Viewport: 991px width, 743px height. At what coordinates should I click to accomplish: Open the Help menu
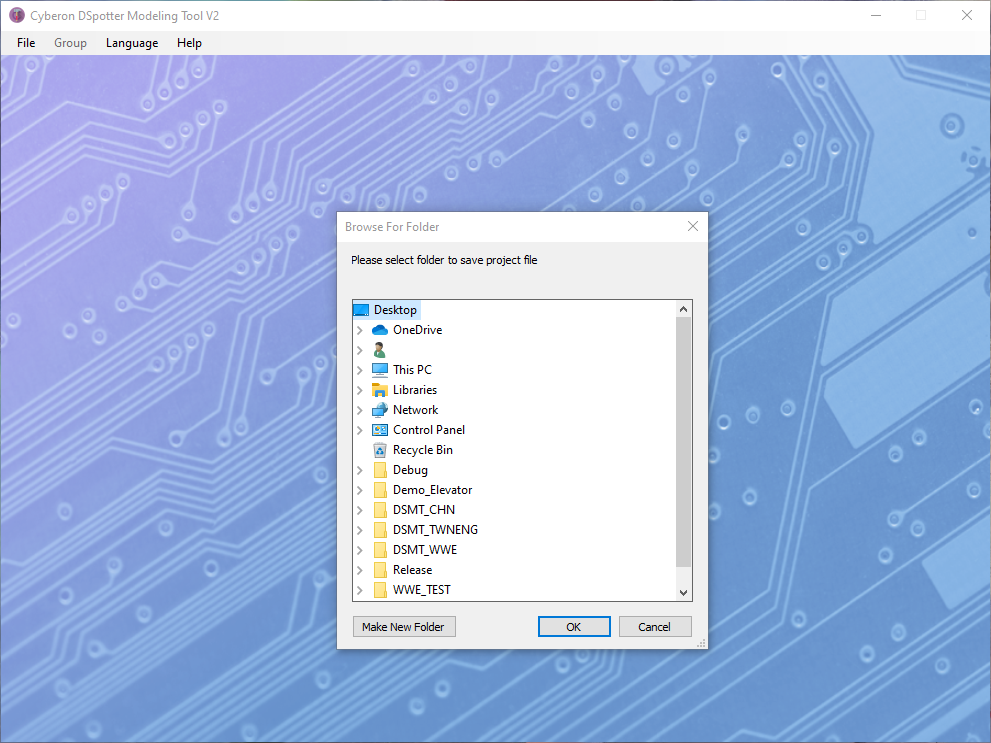pos(189,43)
